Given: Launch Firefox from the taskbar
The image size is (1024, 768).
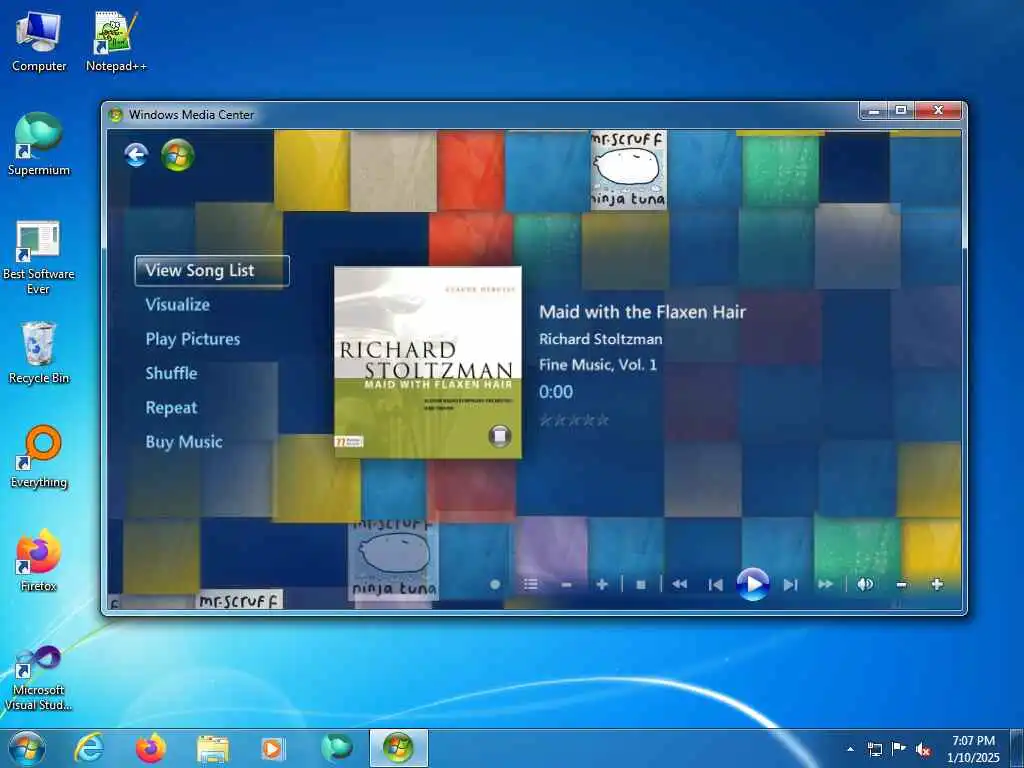Looking at the screenshot, I should point(150,748).
